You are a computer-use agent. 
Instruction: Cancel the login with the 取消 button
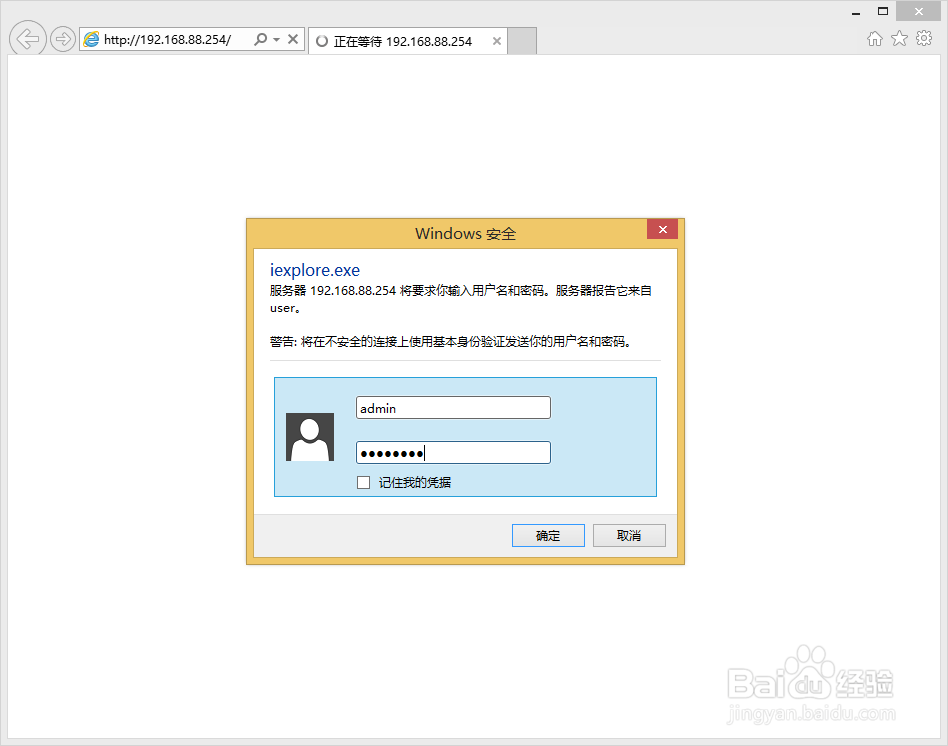629,535
